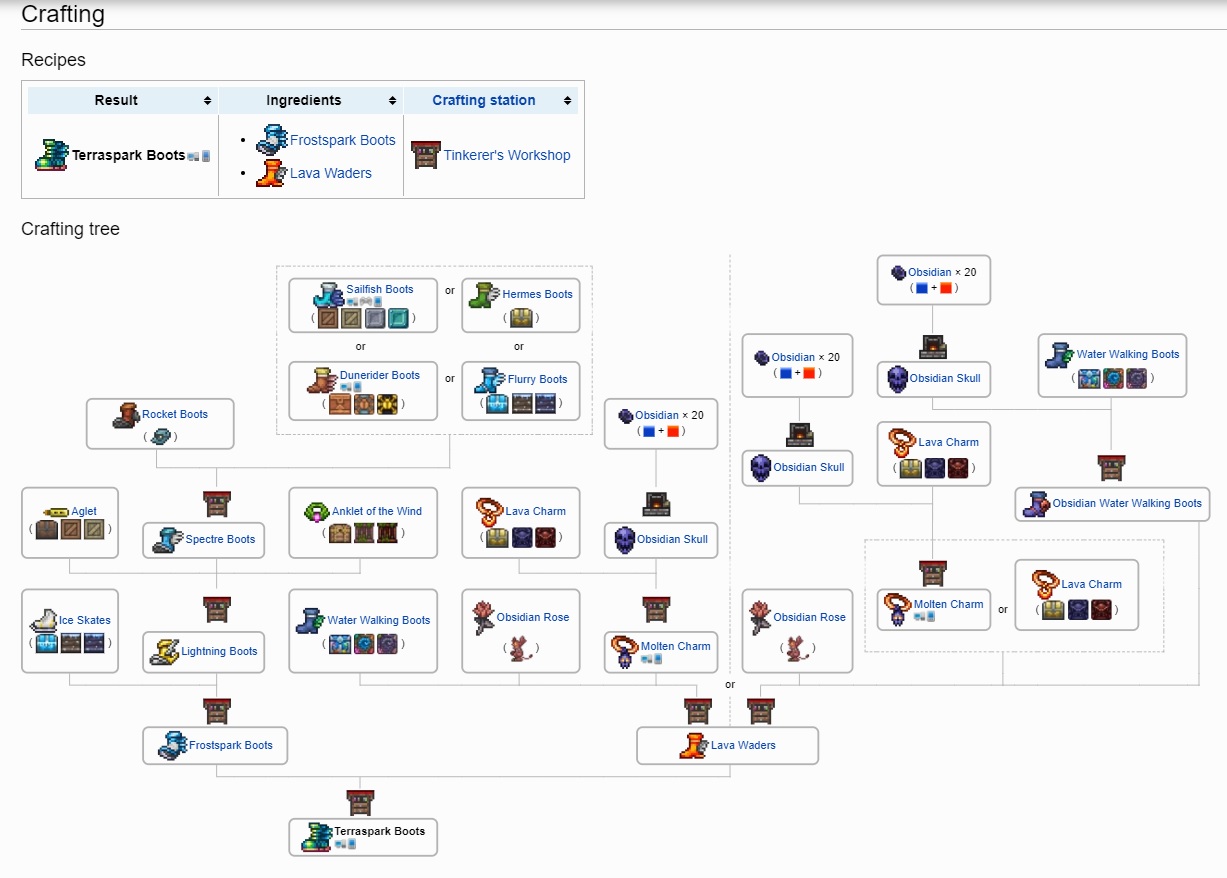Open the Spectre Boots link
Screen dimensions: 1227x878
pyautogui.click(x=220, y=540)
